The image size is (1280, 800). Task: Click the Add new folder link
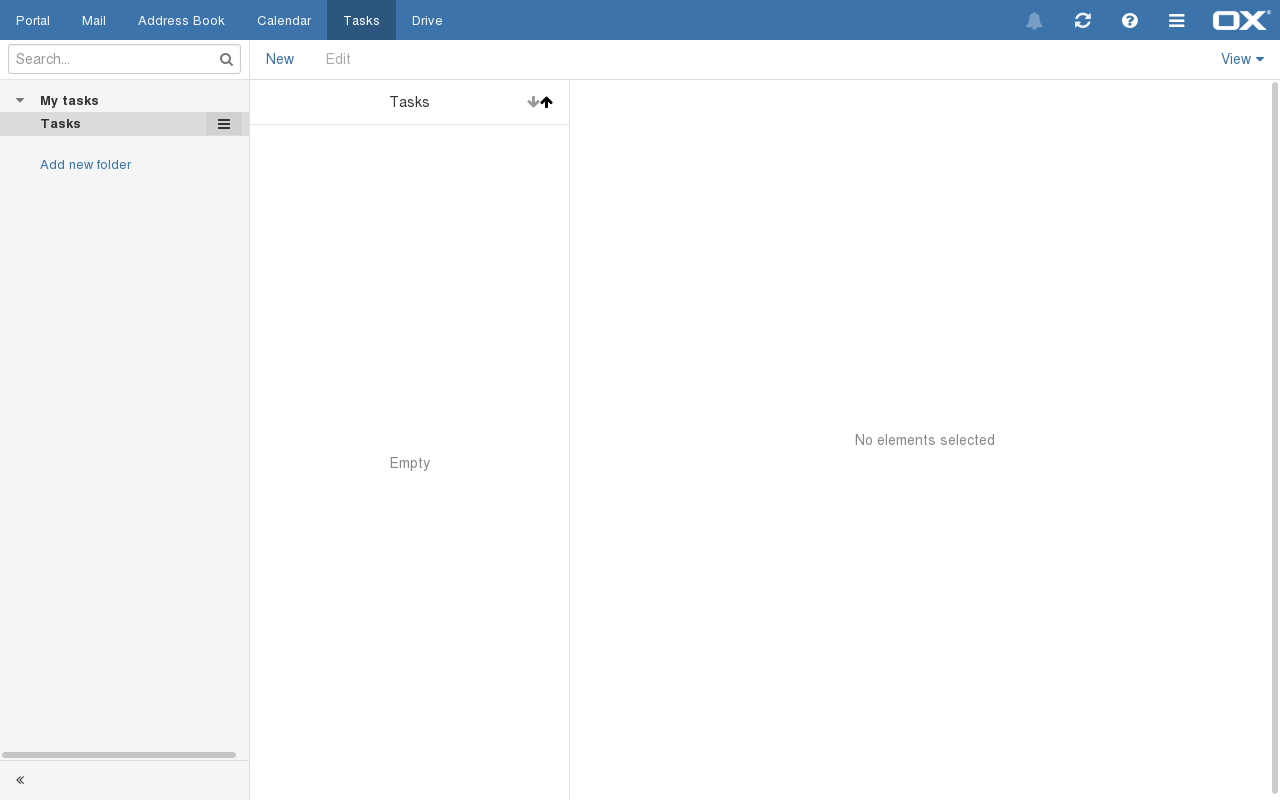85,165
